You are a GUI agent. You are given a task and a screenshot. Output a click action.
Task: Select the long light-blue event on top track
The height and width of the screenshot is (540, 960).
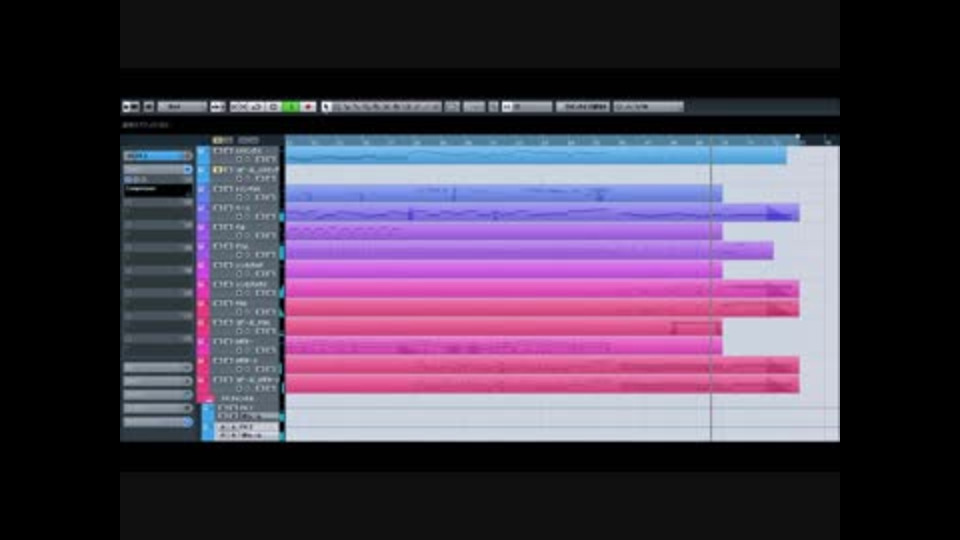pos(536,156)
